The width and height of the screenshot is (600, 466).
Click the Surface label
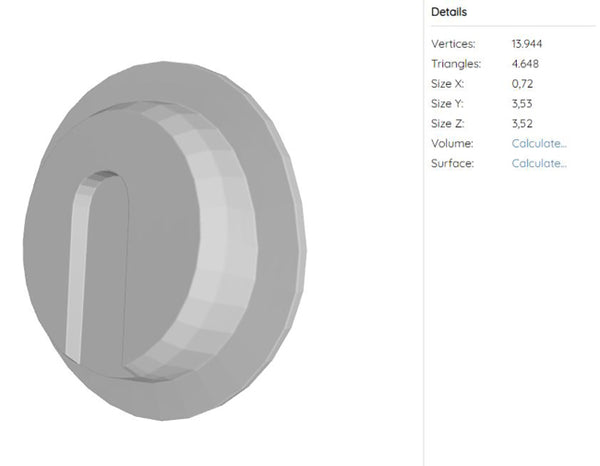point(452,163)
